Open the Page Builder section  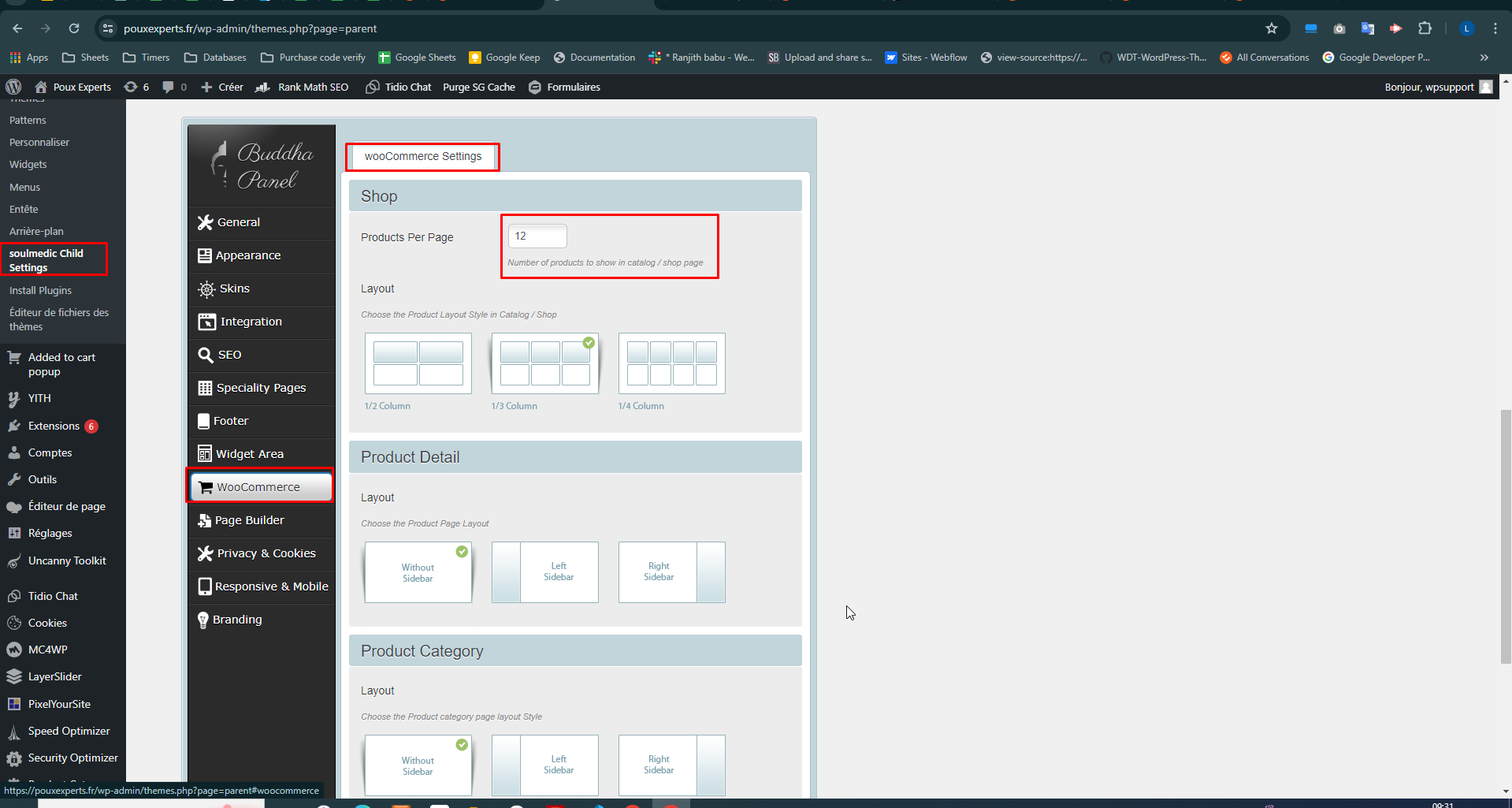(262, 520)
